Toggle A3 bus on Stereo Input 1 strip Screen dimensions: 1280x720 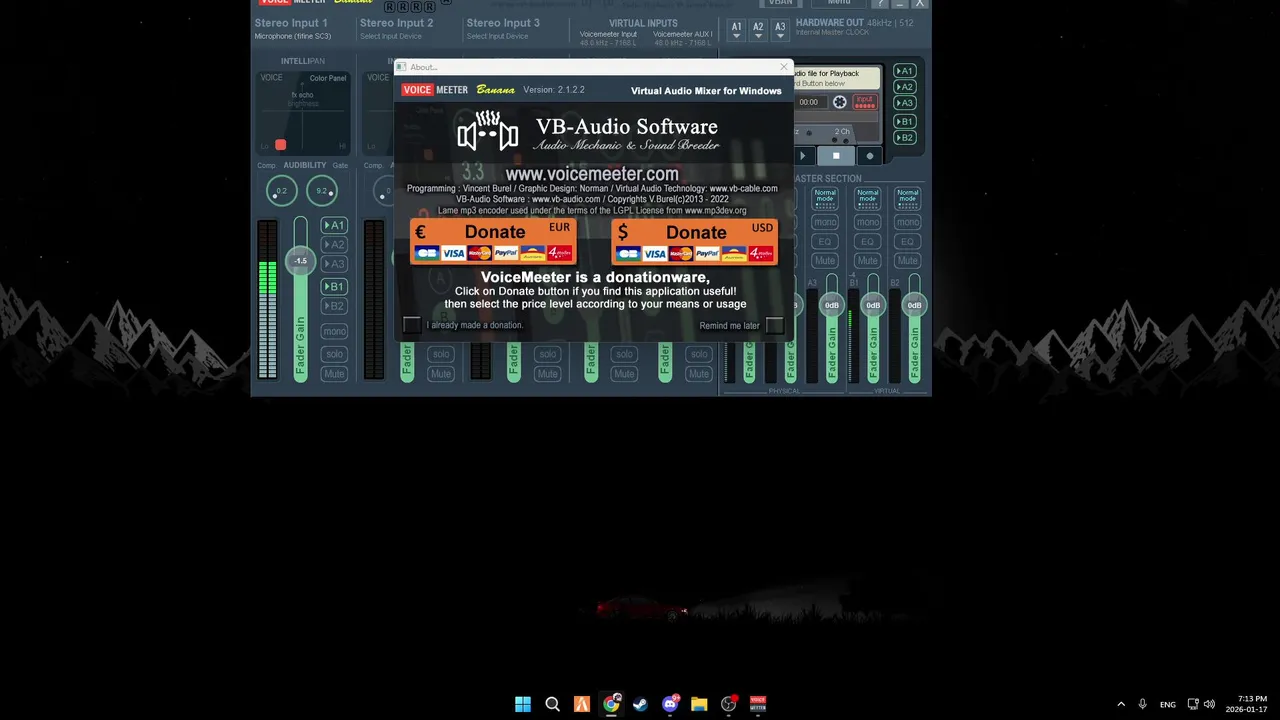tap(334, 264)
